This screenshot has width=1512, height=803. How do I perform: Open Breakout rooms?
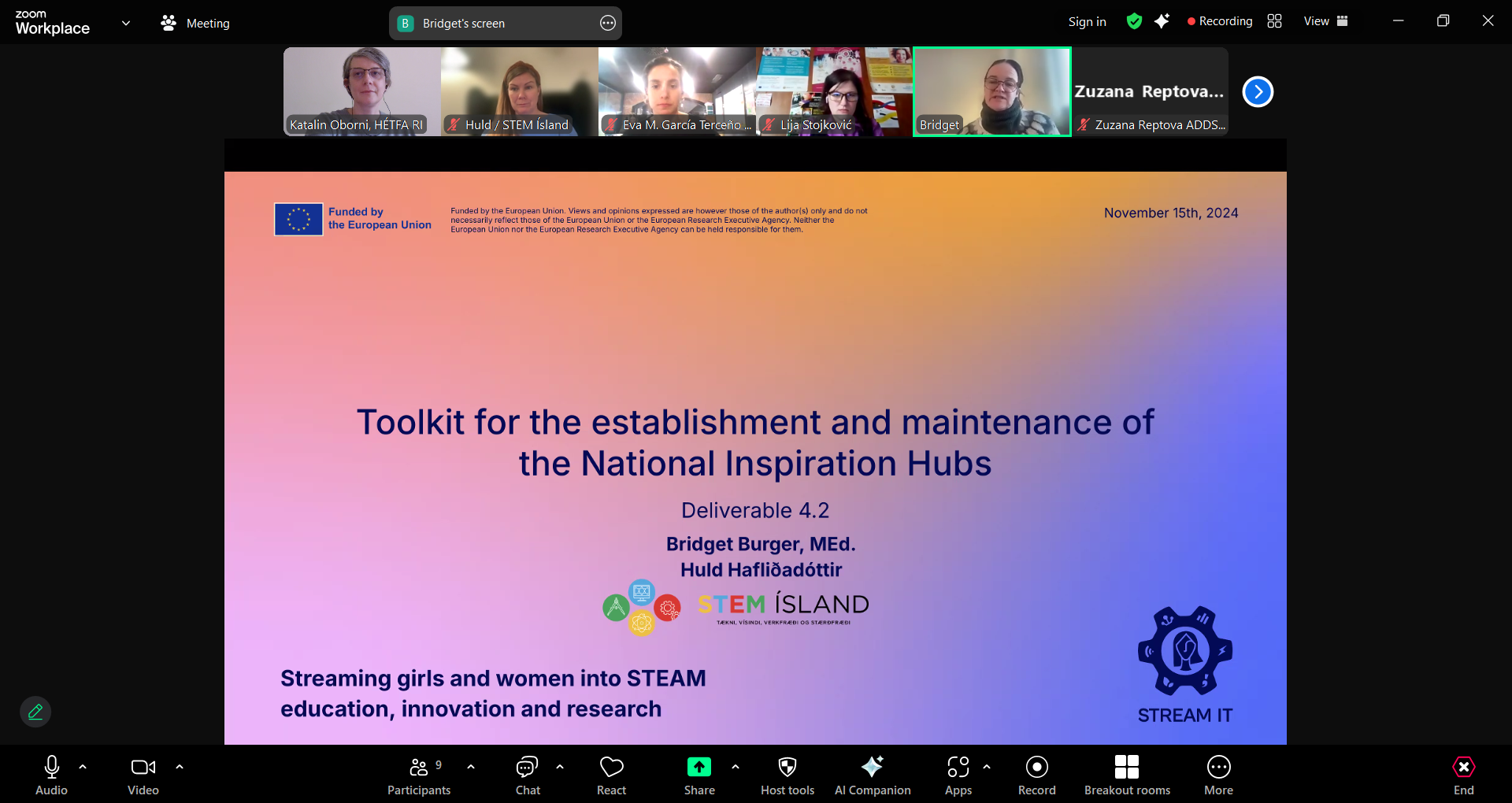(x=1126, y=775)
